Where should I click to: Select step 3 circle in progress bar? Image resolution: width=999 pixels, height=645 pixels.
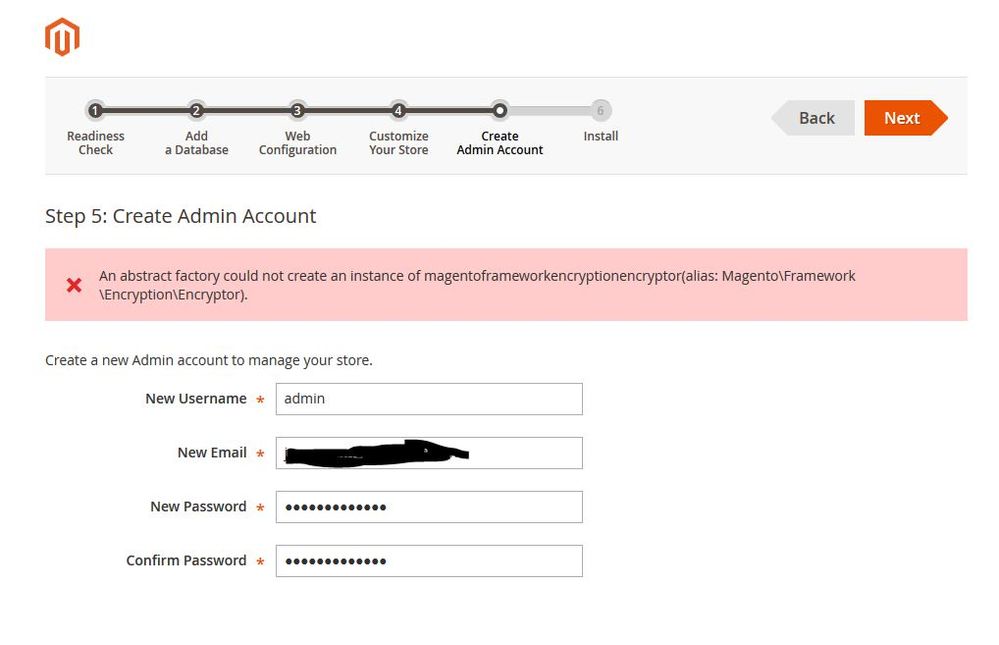pos(297,111)
